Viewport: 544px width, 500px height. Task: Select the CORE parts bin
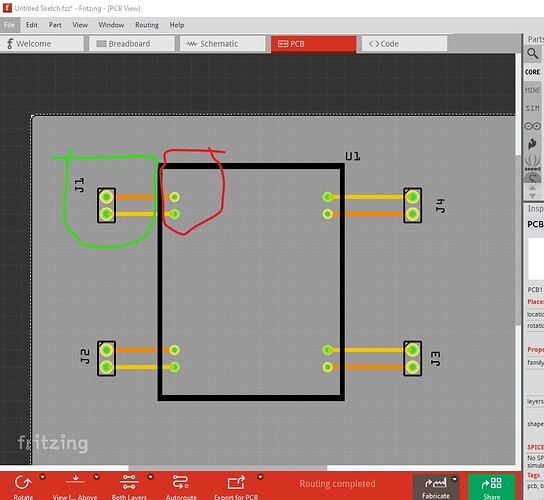[x=533, y=72]
